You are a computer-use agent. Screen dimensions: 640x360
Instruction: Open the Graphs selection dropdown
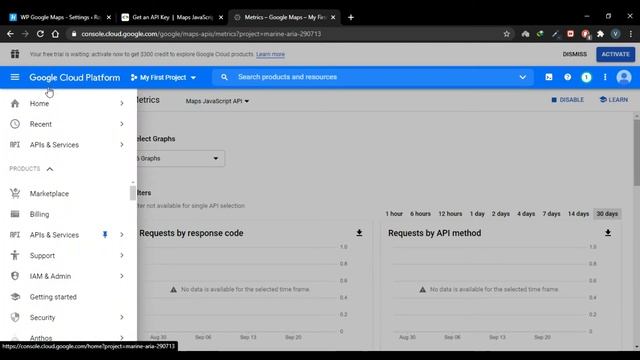pos(180,158)
